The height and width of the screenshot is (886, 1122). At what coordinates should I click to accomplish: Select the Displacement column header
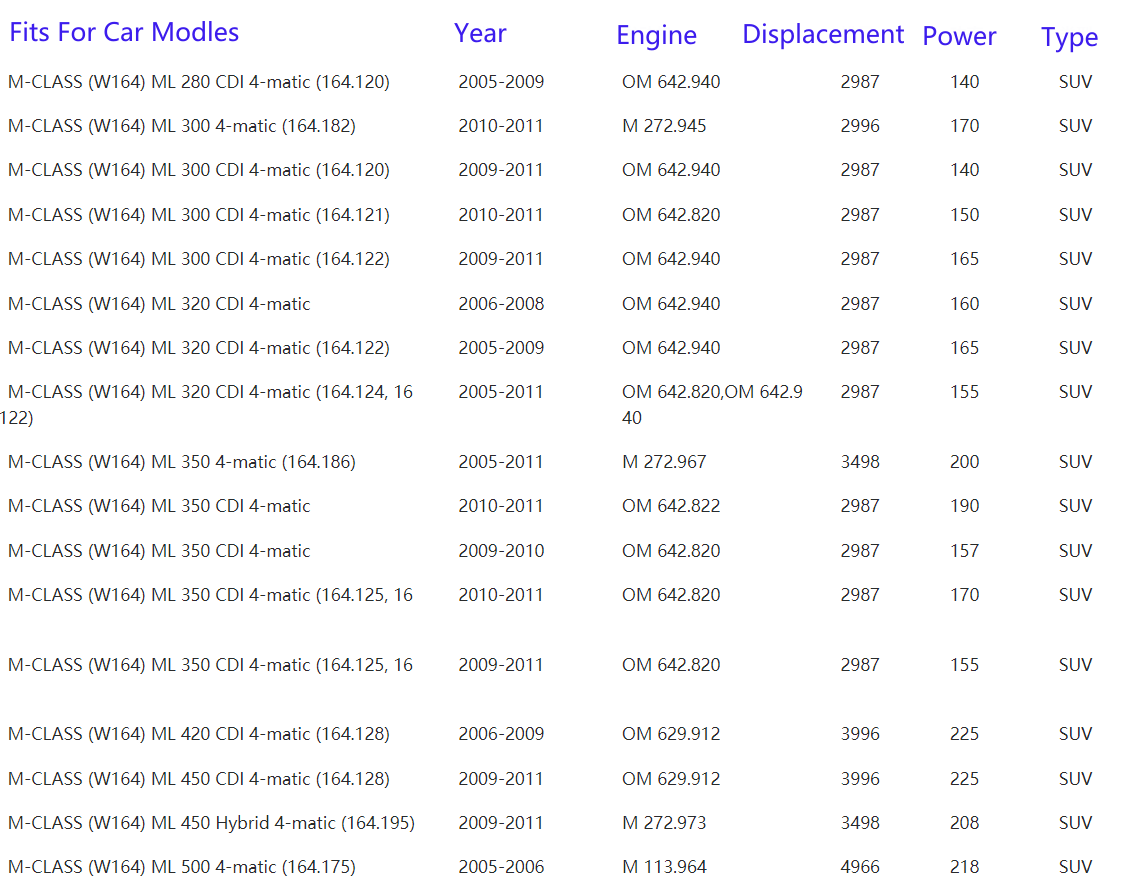pyautogui.click(x=822, y=34)
